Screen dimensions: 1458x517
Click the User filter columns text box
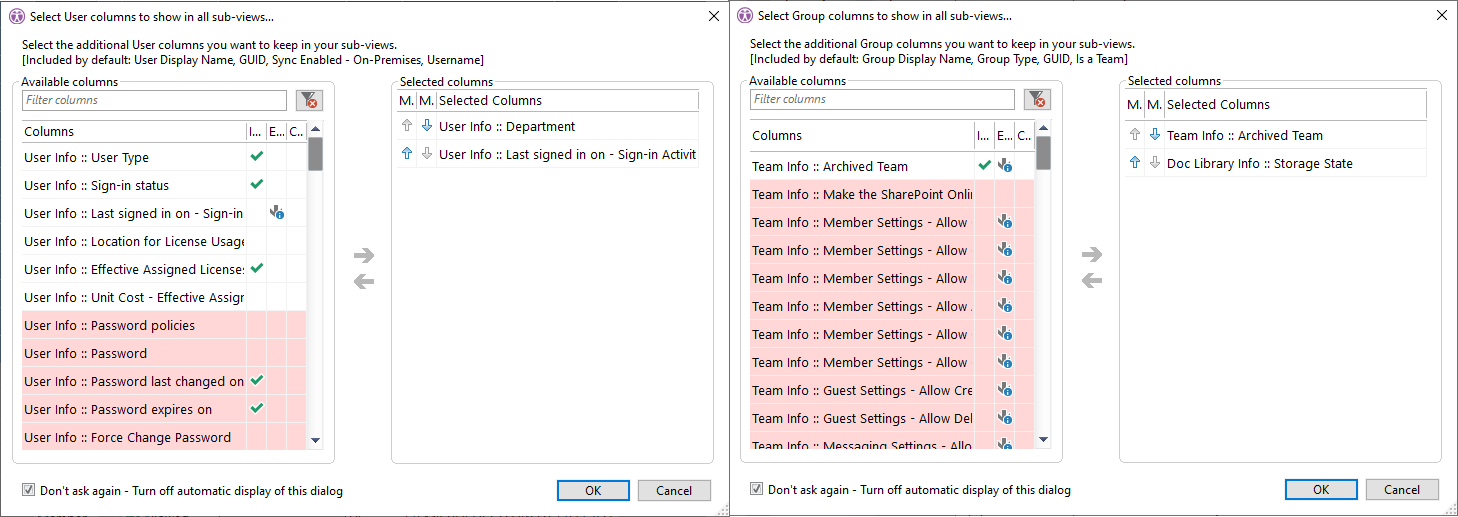click(x=154, y=100)
